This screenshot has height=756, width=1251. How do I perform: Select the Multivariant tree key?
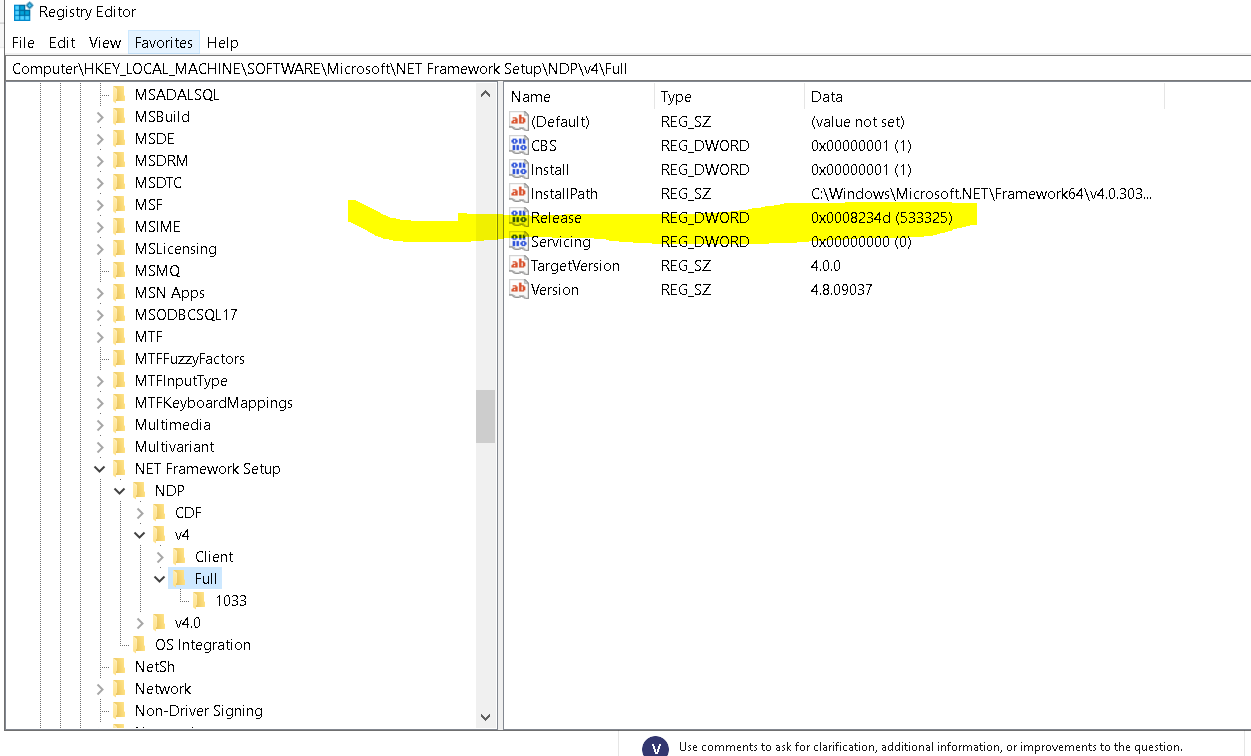tap(175, 446)
